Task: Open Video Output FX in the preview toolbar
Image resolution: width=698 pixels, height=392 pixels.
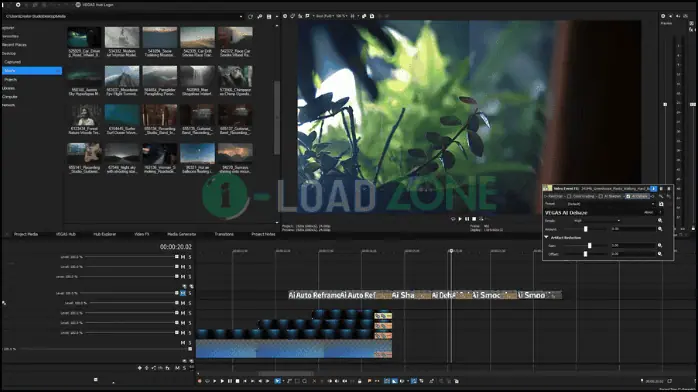Action: pyautogui.click(x=300, y=16)
